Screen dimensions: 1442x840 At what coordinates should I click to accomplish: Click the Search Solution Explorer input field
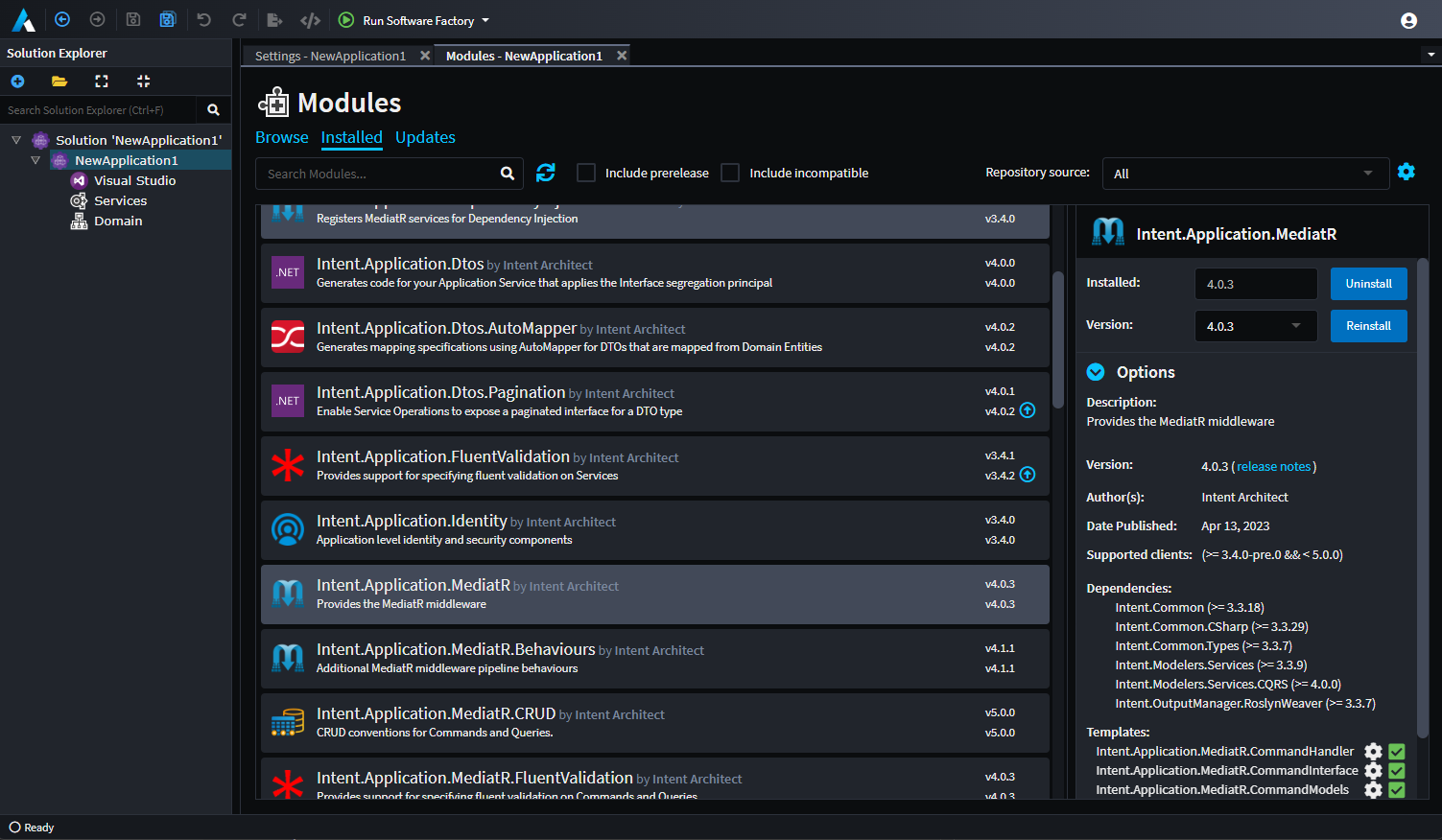click(x=99, y=110)
